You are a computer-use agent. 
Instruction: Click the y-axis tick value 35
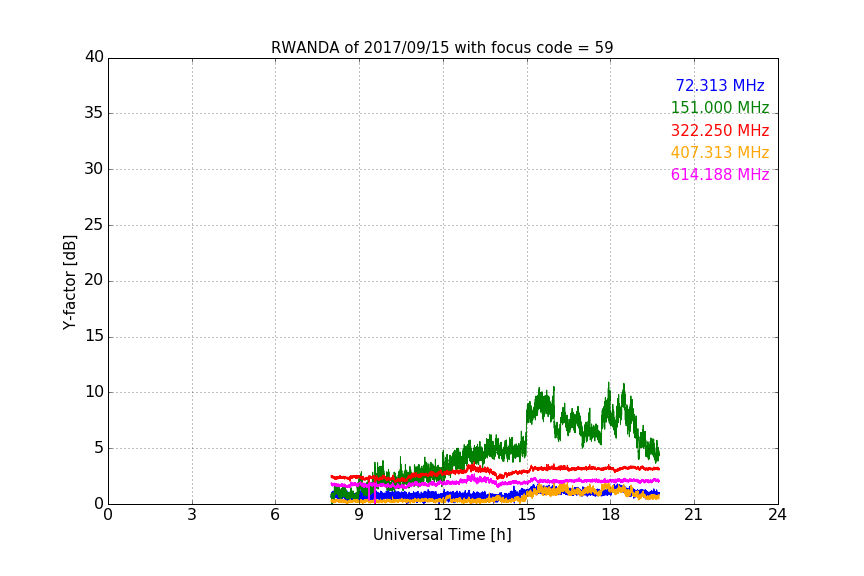coord(94,113)
